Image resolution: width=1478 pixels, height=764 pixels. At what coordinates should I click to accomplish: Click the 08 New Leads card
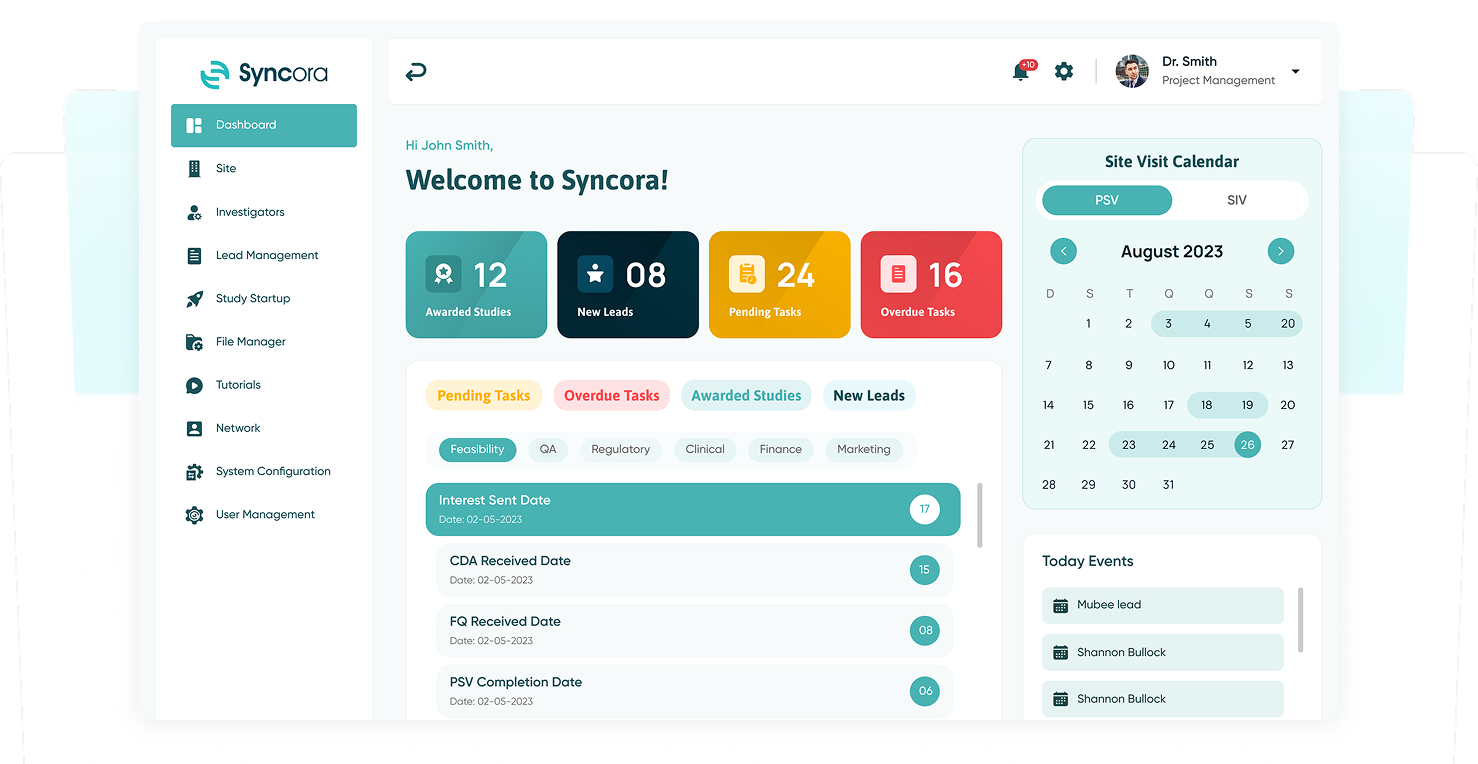click(628, 285)
